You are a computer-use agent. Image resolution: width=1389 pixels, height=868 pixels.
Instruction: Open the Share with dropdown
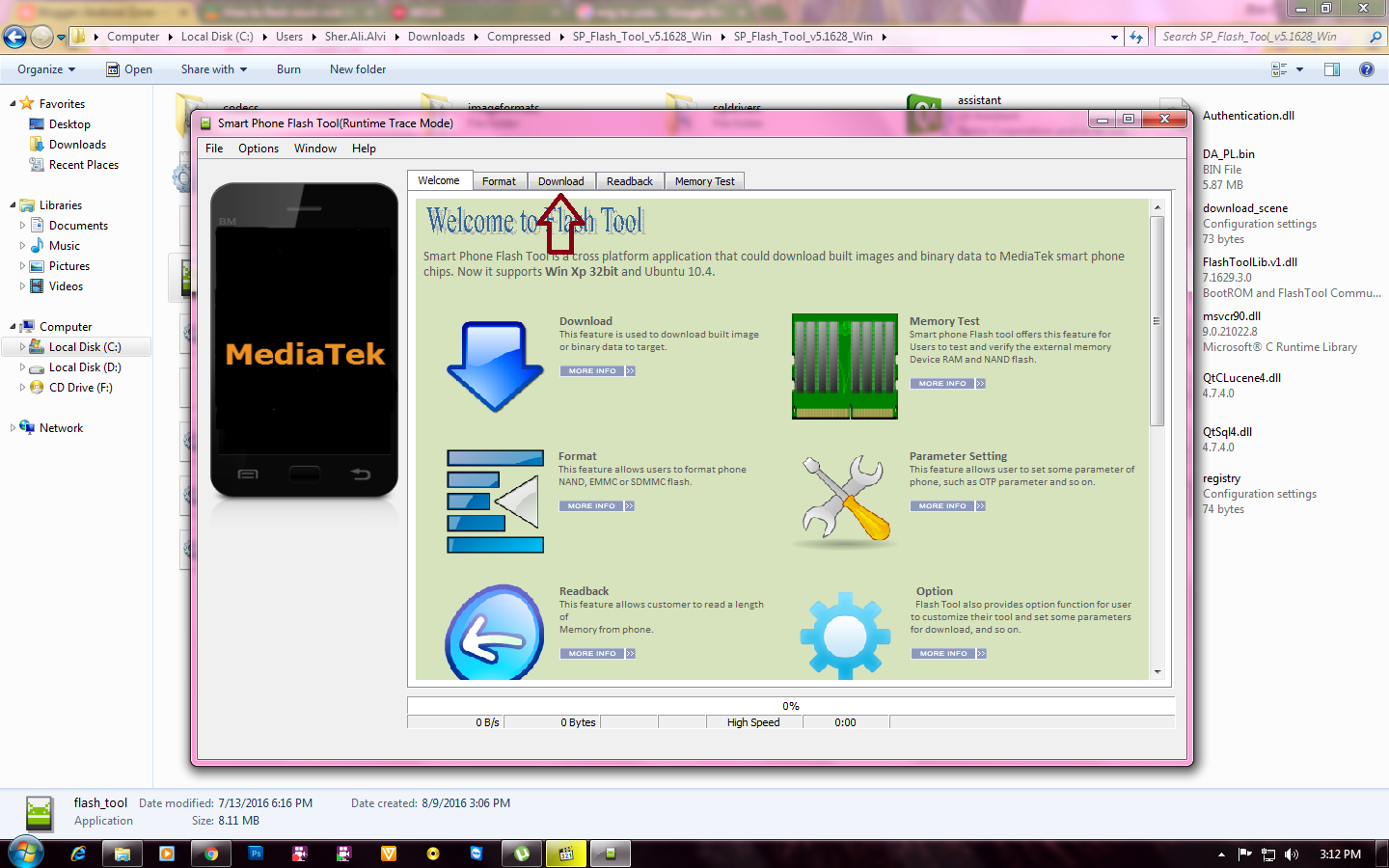coord(214,69)
